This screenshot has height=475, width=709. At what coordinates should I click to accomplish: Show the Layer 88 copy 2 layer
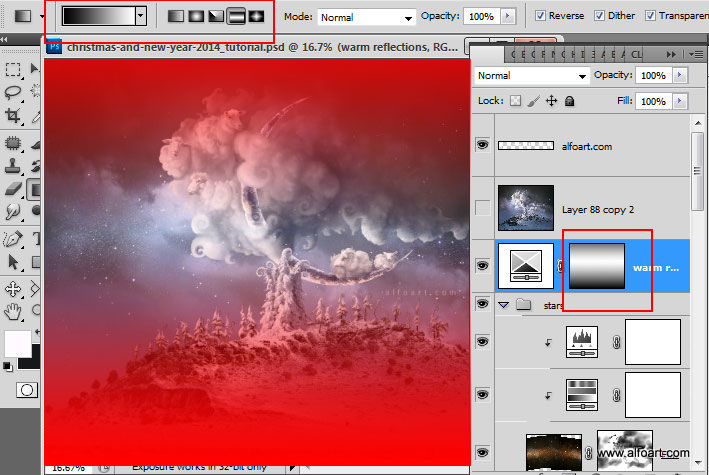coord(482,209)
